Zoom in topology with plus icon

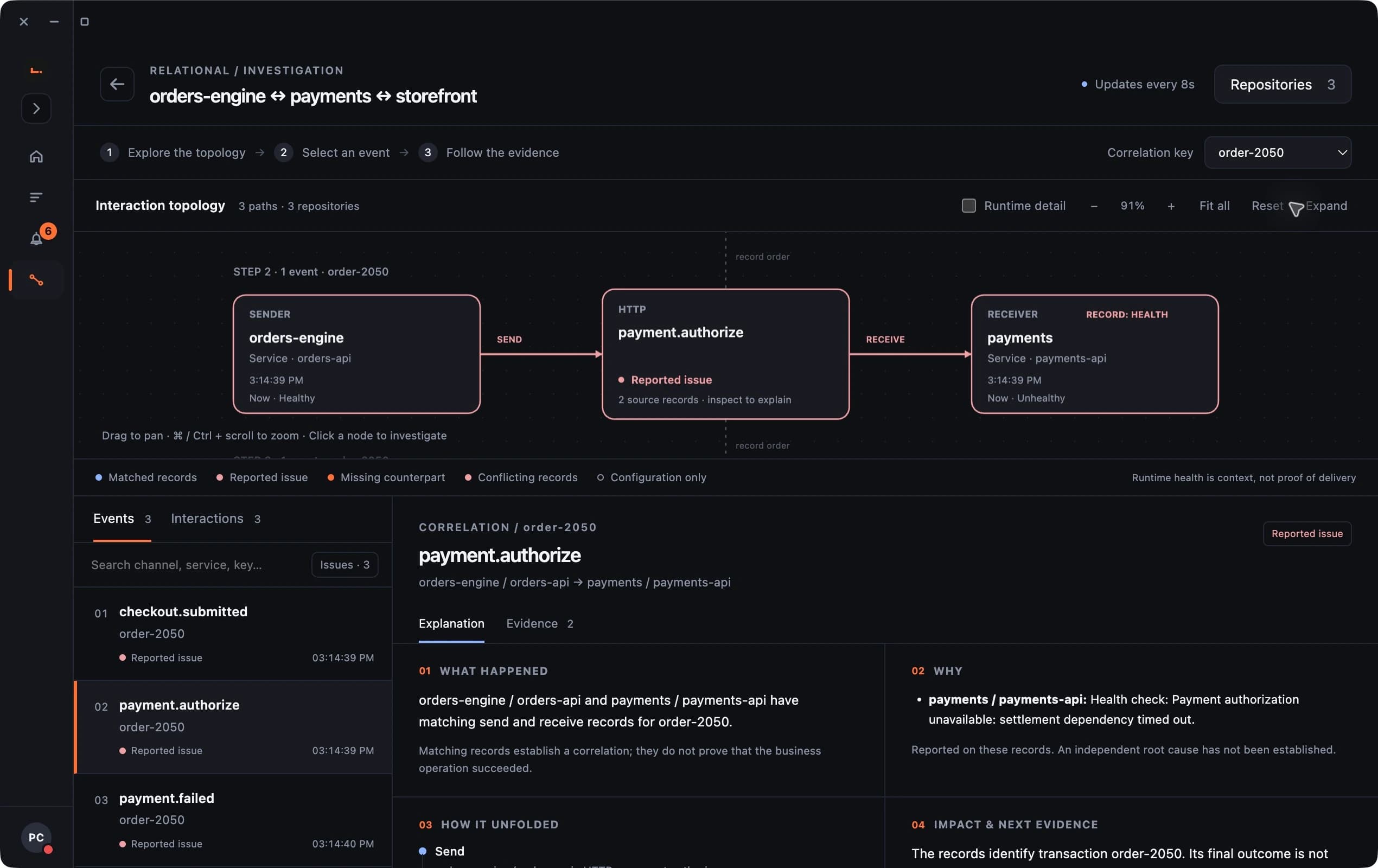[x=1171, y=206]
